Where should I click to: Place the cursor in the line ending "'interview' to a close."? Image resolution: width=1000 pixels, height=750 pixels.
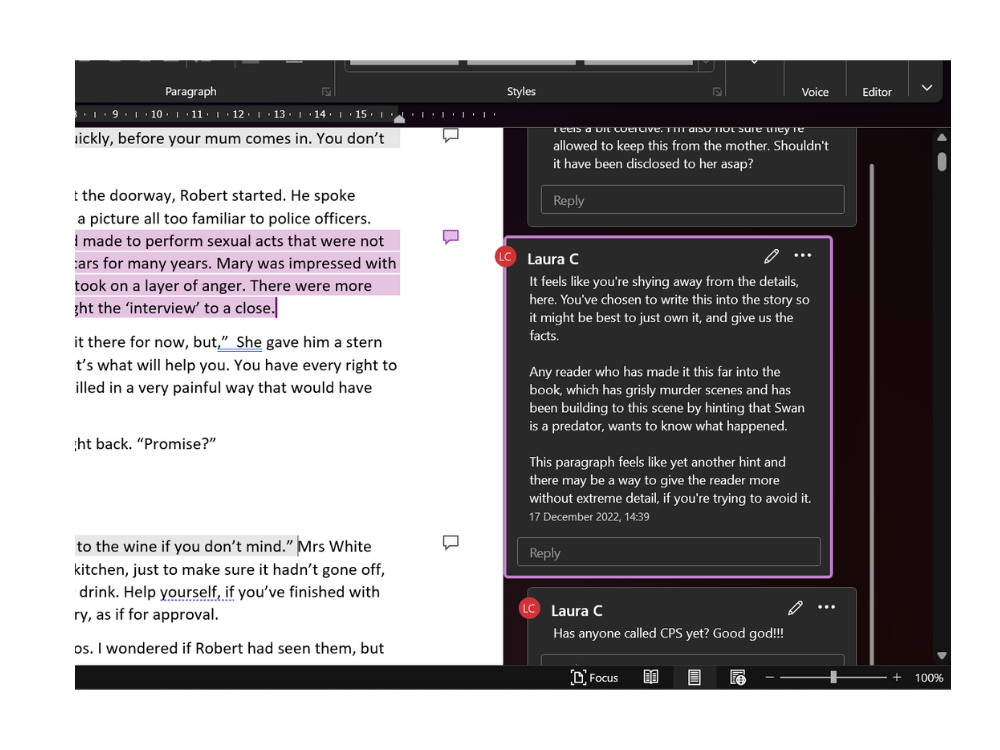click(176, 308)
